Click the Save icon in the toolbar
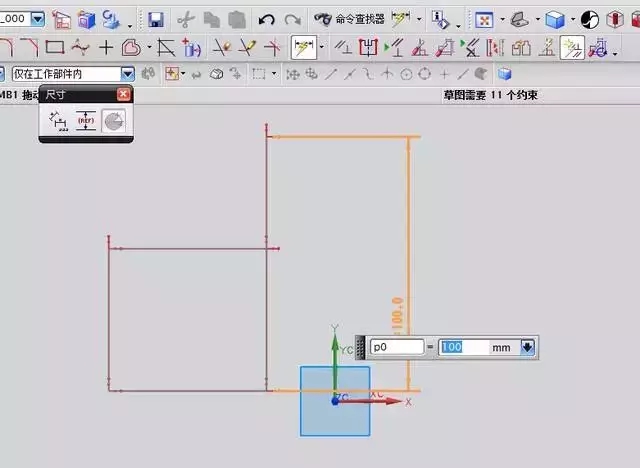 [155, 19]
